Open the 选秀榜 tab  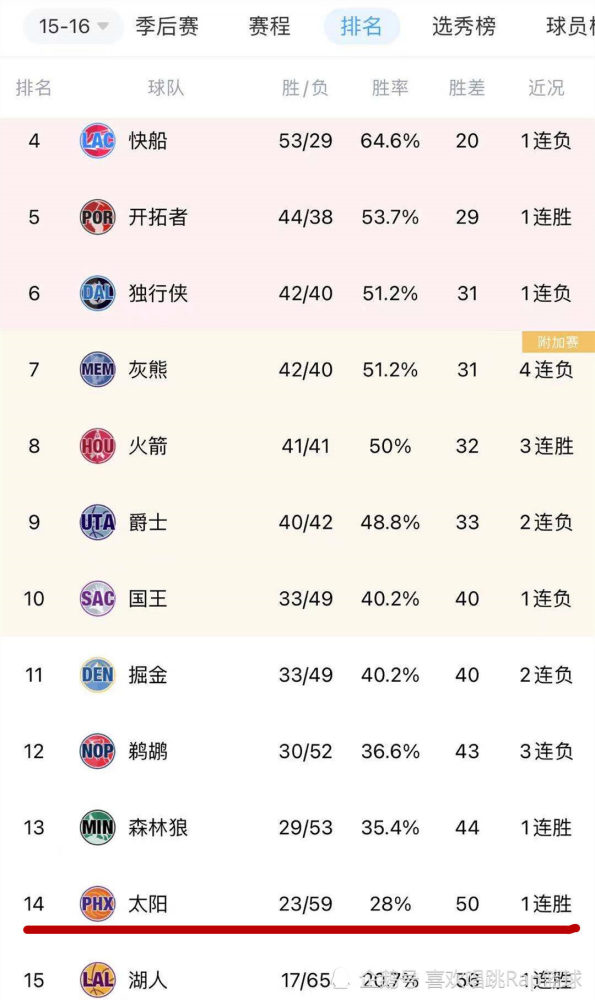coord(464,26)
